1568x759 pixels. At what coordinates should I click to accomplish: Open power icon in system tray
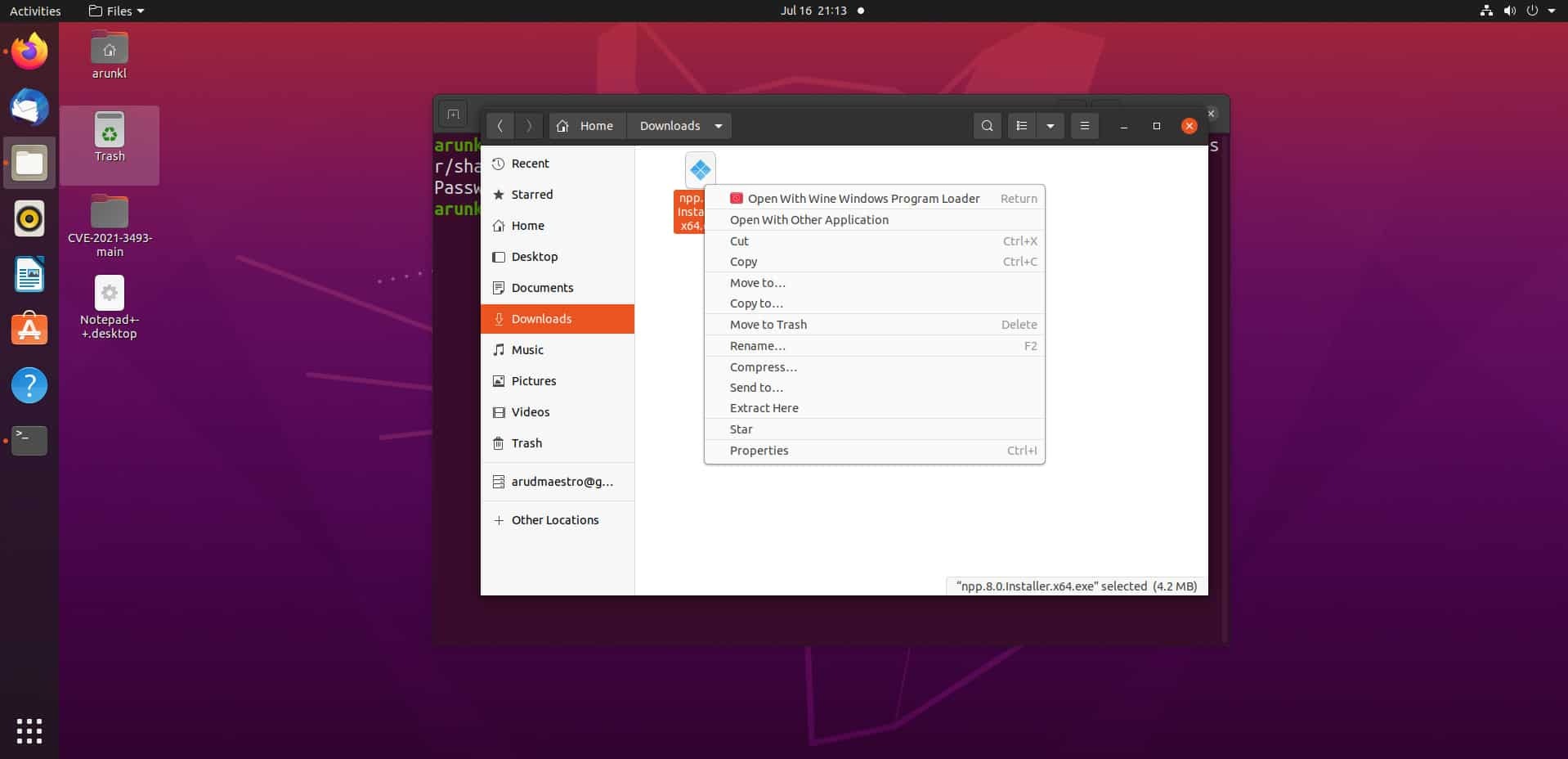pyautogui.click(x=1532, y=11)
